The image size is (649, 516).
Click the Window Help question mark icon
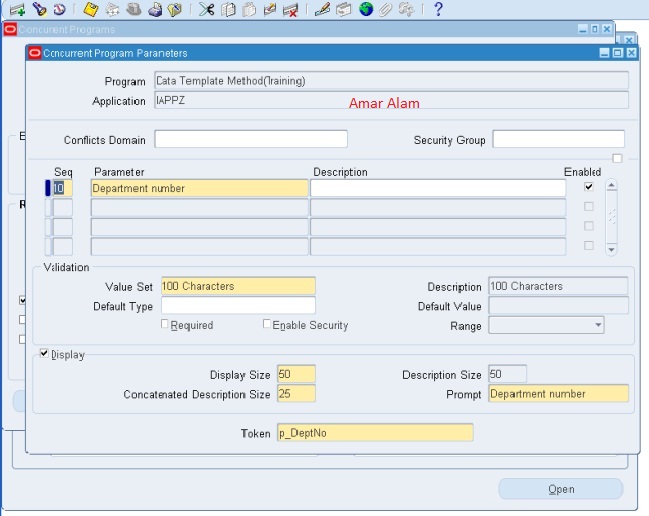tap(438, 9)
